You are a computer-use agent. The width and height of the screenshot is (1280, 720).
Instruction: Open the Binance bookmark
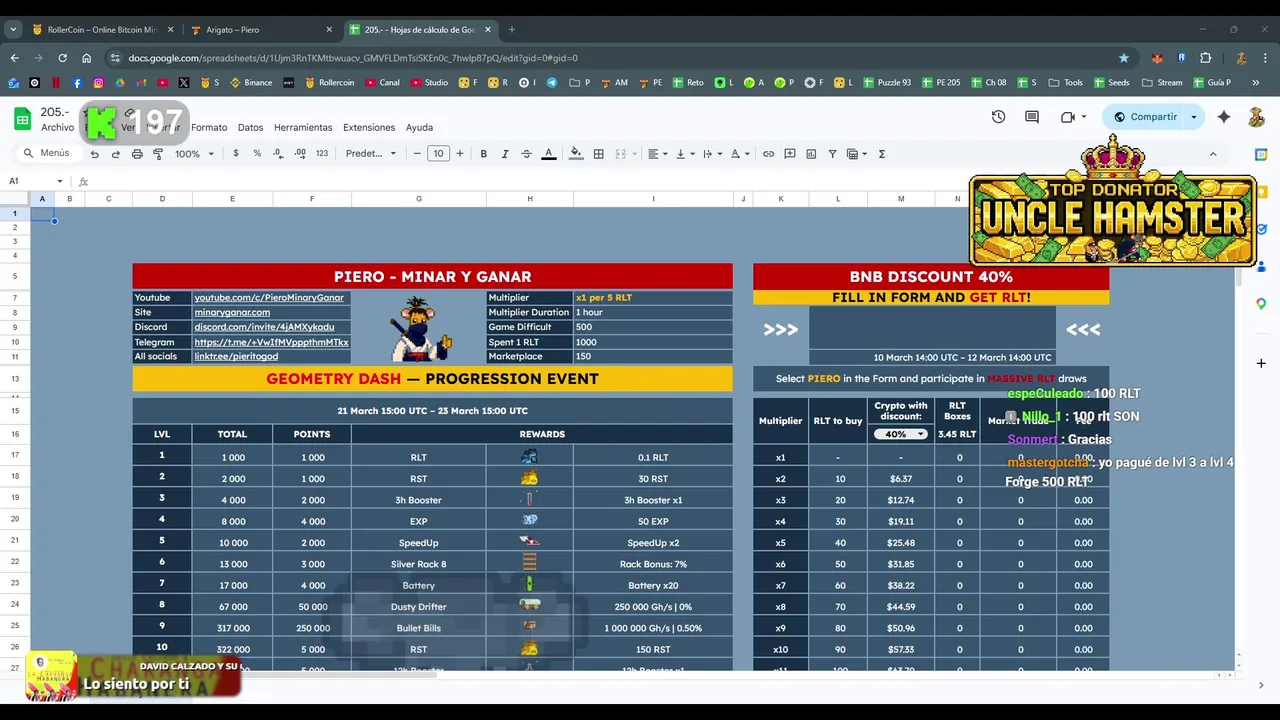pyautogui.click(x=251, y=83)
